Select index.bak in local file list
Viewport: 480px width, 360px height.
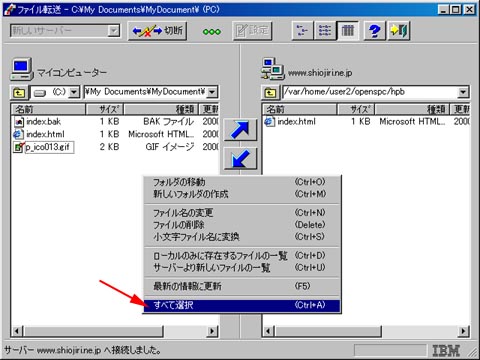[43, 122]
